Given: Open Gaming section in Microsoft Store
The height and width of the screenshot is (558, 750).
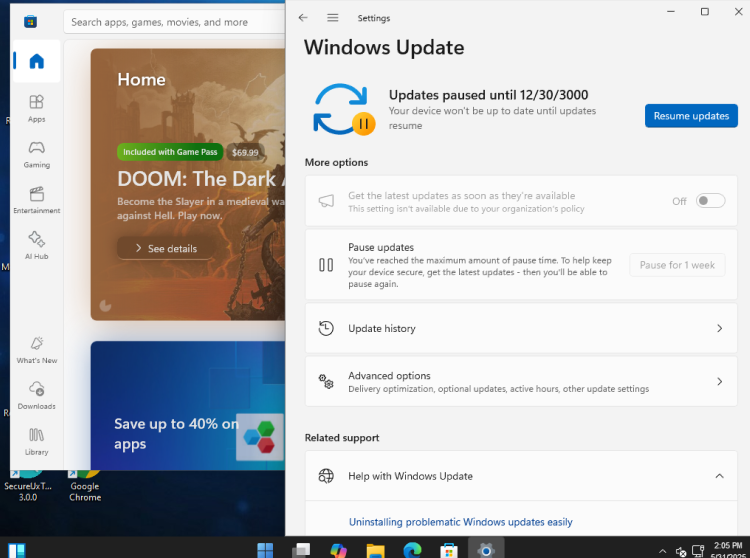Looking at the screenshot, I should click(36, 154).
